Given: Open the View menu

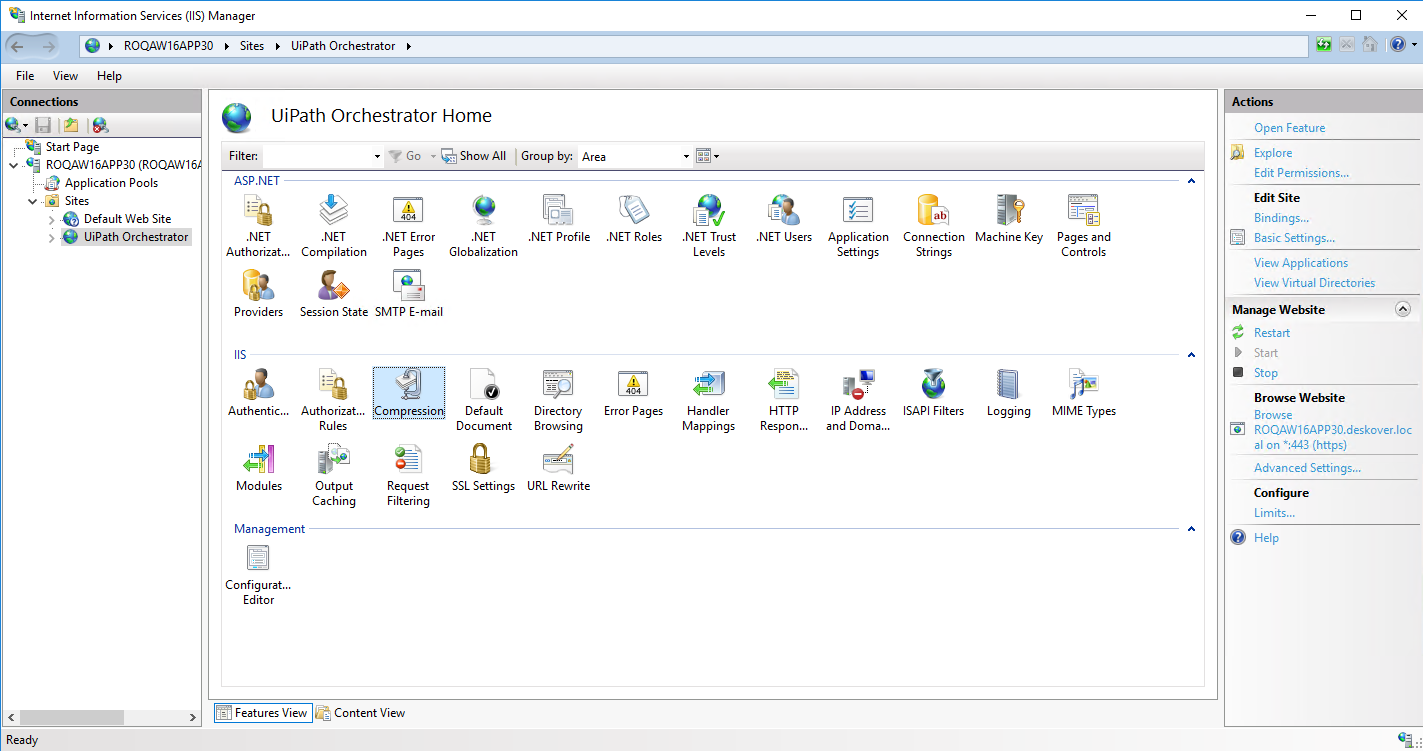Looking at the screenshot, I should [65, 75].
